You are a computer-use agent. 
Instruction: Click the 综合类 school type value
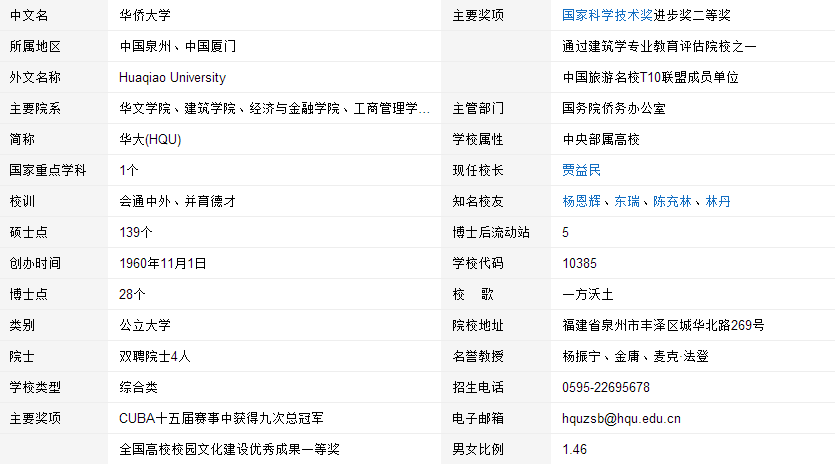coord(138,387)
